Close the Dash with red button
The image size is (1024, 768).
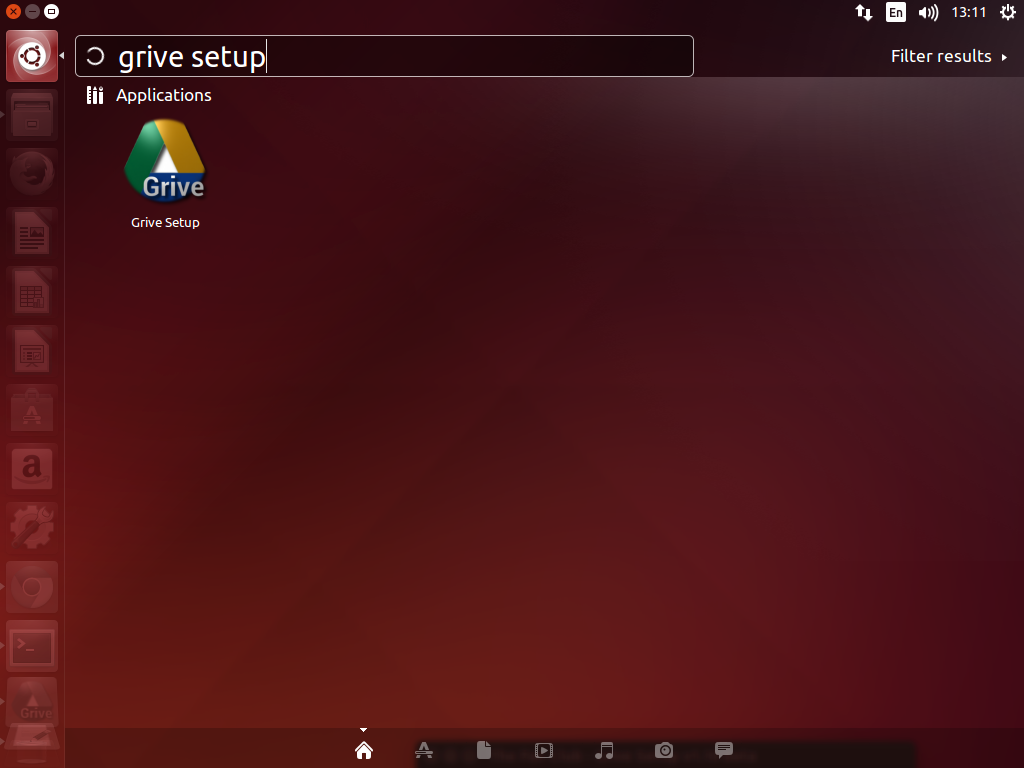point(13,11)
